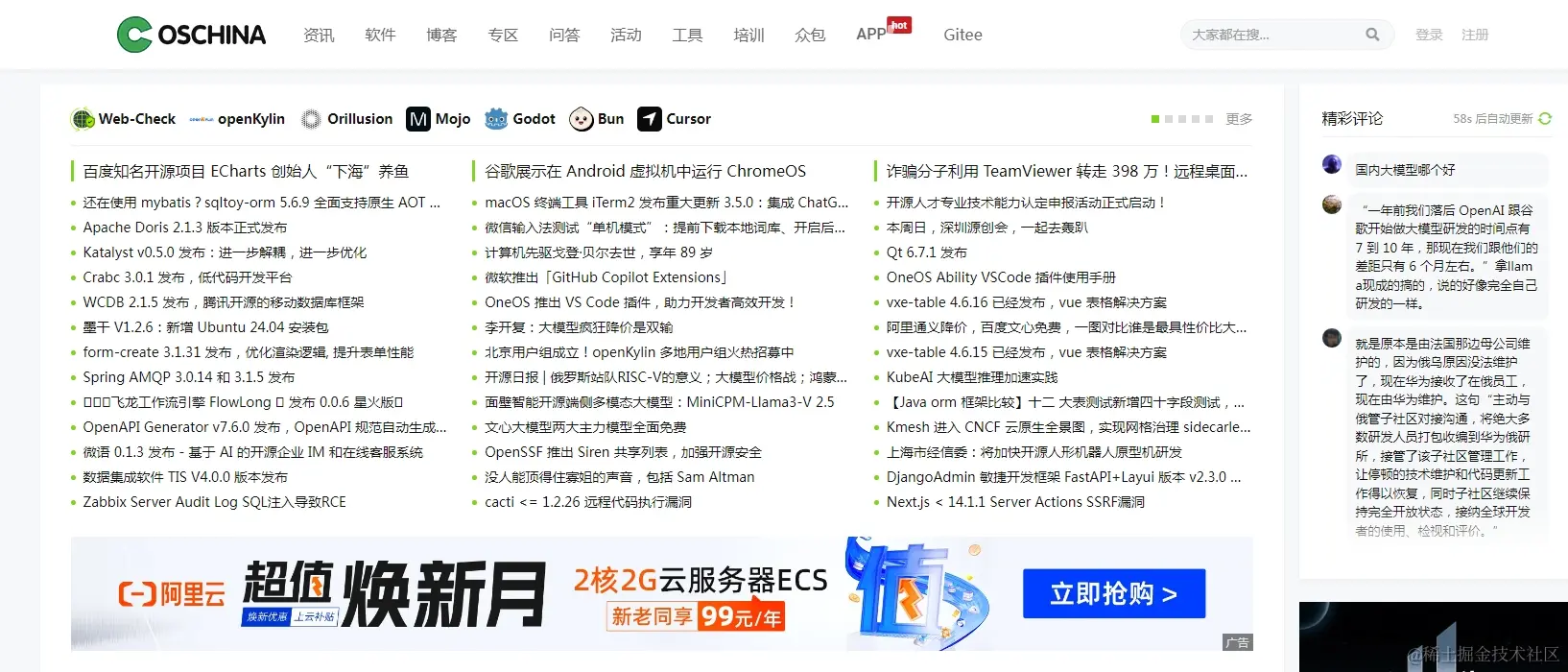Screen dimensions: 1568x672
Task: Open the 软件 nav menu
Action: point(380,35)
